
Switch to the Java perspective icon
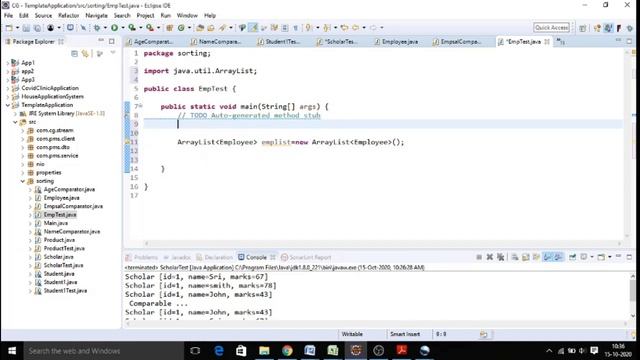608,28
